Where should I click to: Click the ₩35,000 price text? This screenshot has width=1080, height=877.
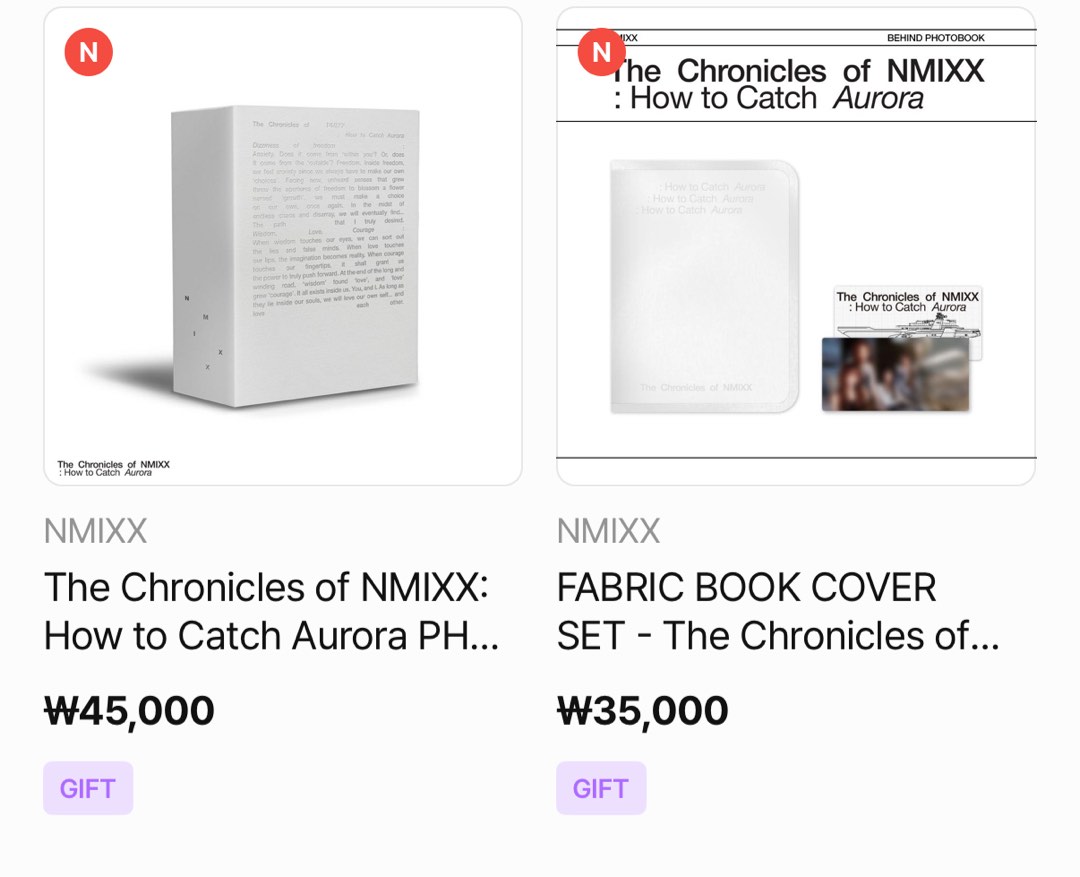(x=643, y=710)
